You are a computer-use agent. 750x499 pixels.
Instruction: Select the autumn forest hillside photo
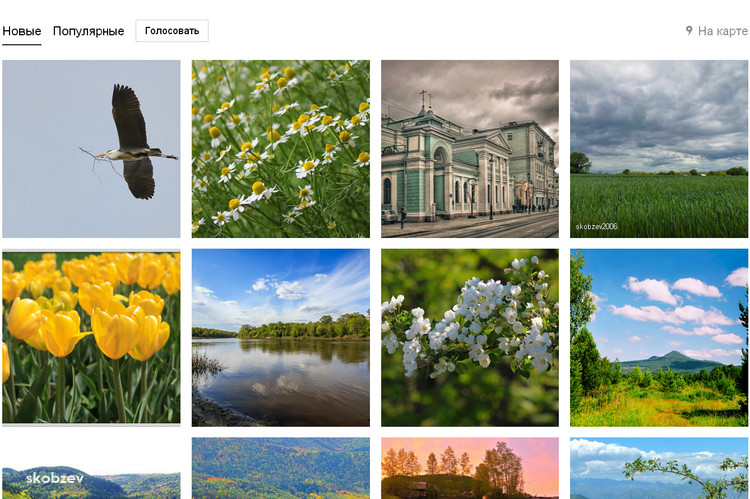pos(280,469)
